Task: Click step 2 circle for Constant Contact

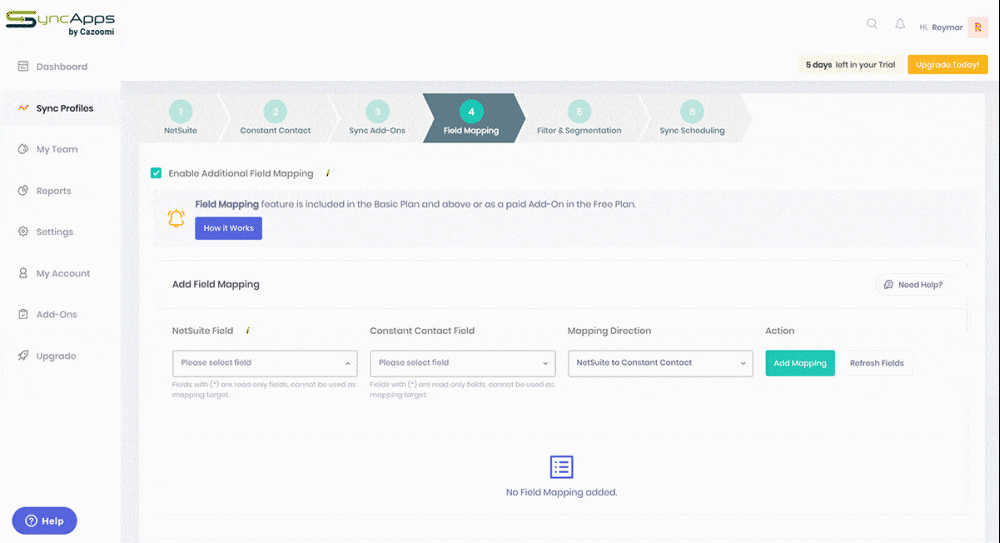Action: tap(275, 112)
